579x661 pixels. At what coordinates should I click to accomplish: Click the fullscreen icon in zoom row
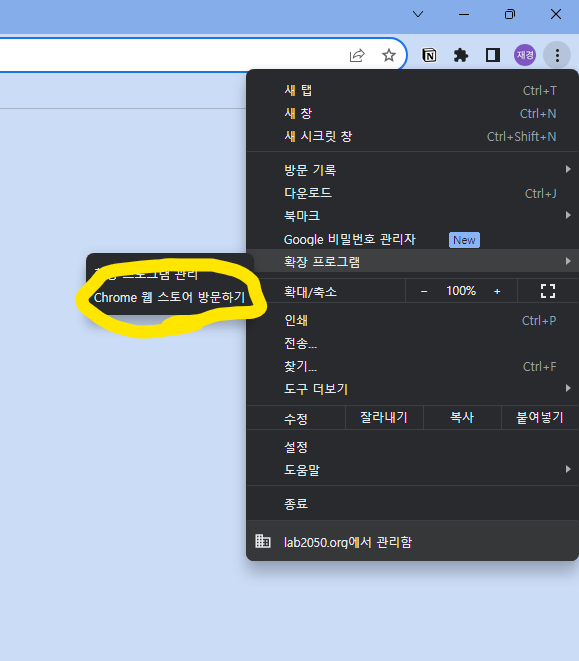pos(548,291)
